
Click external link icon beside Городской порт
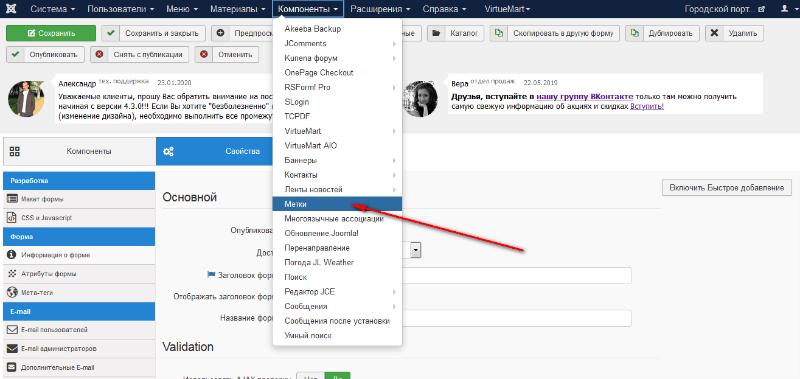click(762, 9)
